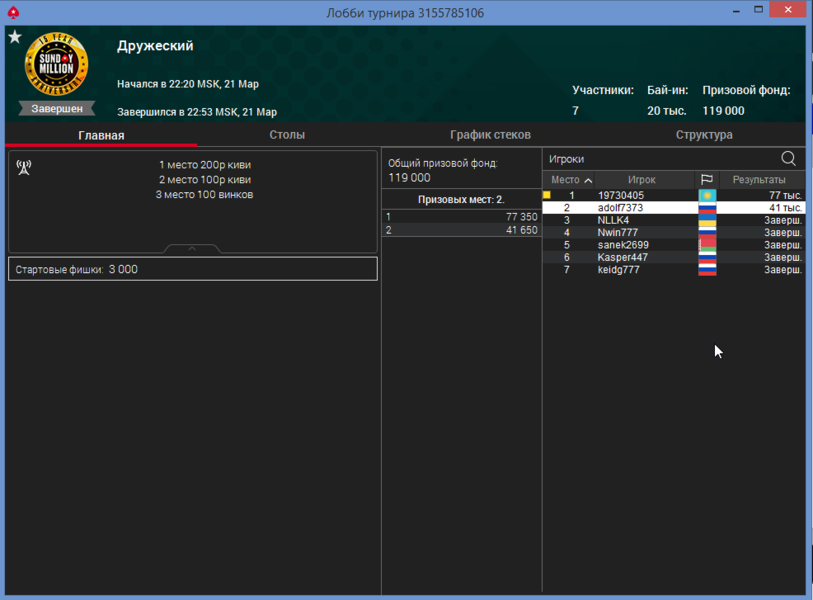
Task: Select player adolf7373 in the list
Action: tap(620, 208)
